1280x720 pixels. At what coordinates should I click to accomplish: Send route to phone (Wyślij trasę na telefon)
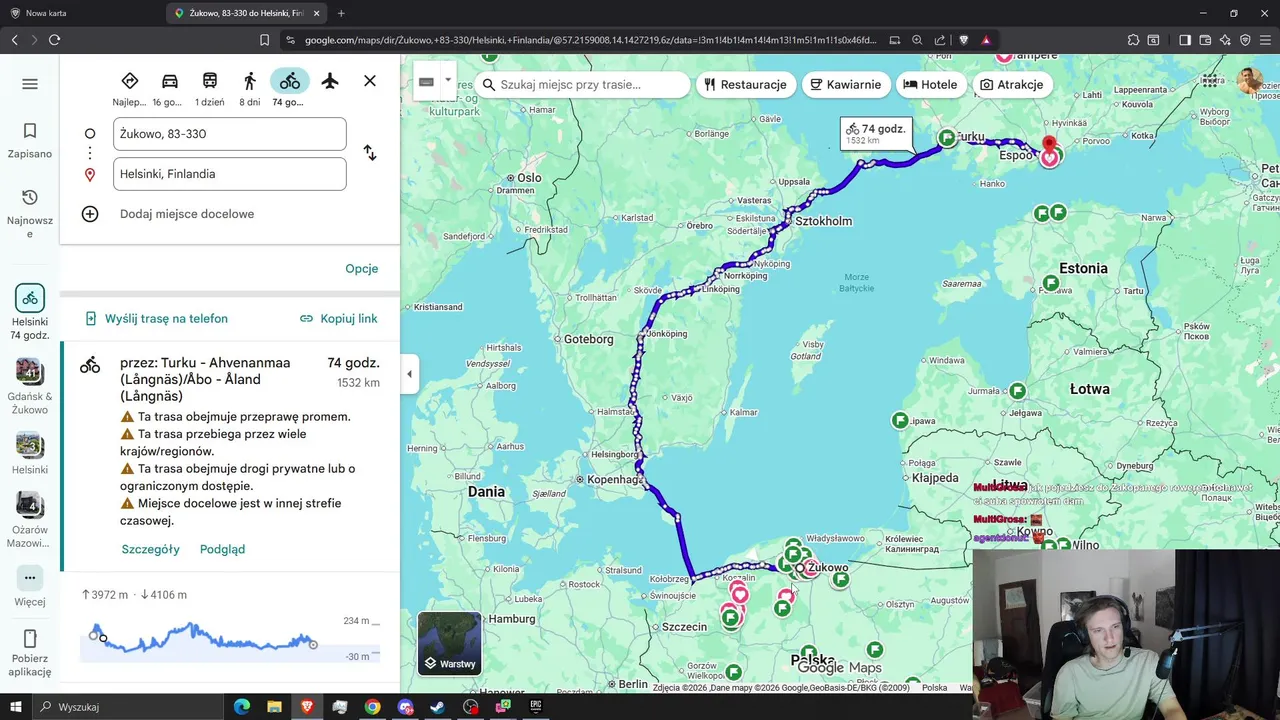pos(156,318)
